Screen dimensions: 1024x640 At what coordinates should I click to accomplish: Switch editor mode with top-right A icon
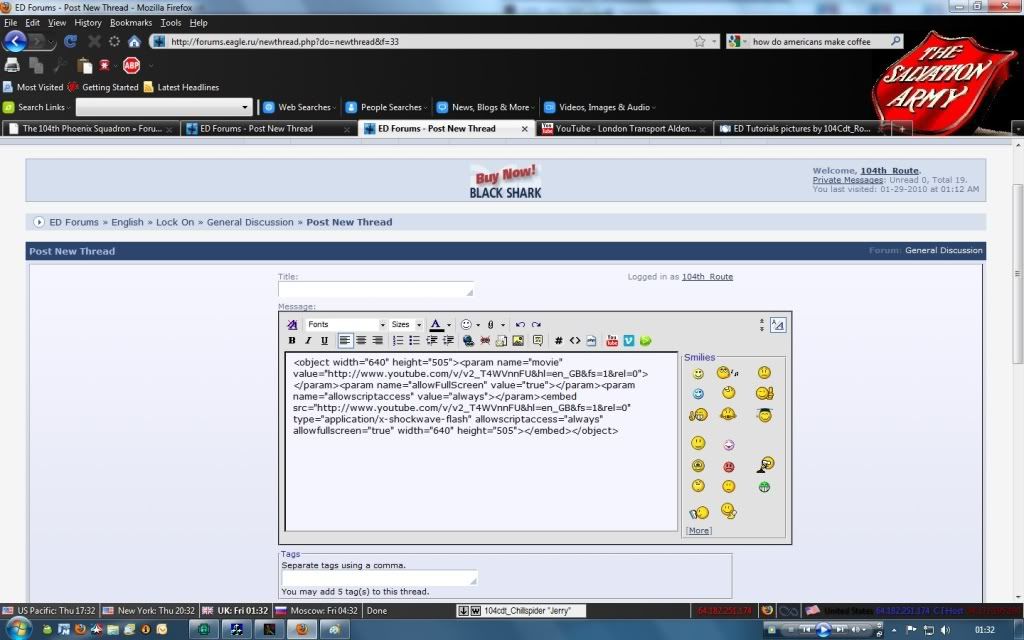(x=778, y=325)
